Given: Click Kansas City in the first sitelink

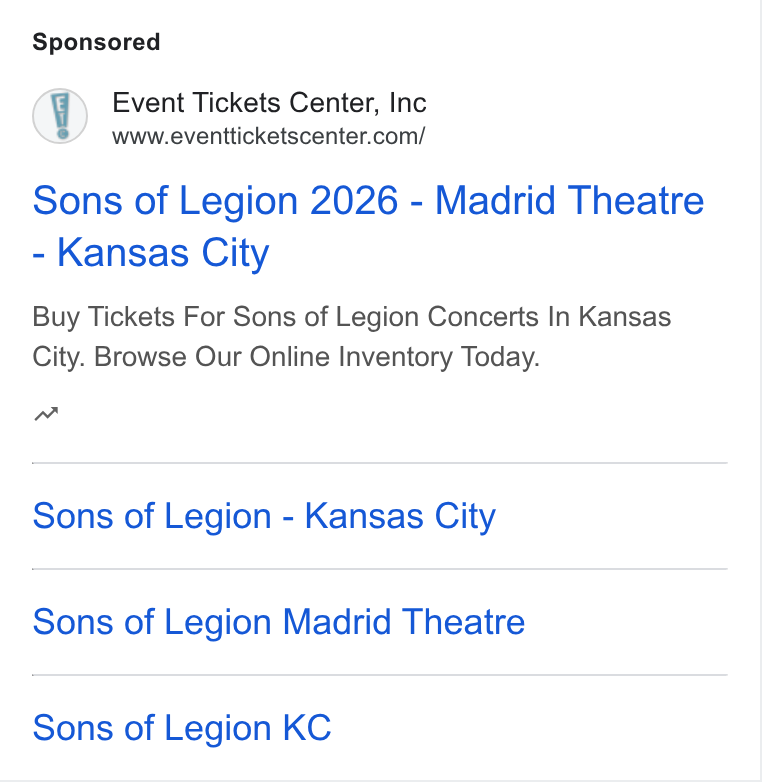Looking at the screenshot, I should pos(400,516).
